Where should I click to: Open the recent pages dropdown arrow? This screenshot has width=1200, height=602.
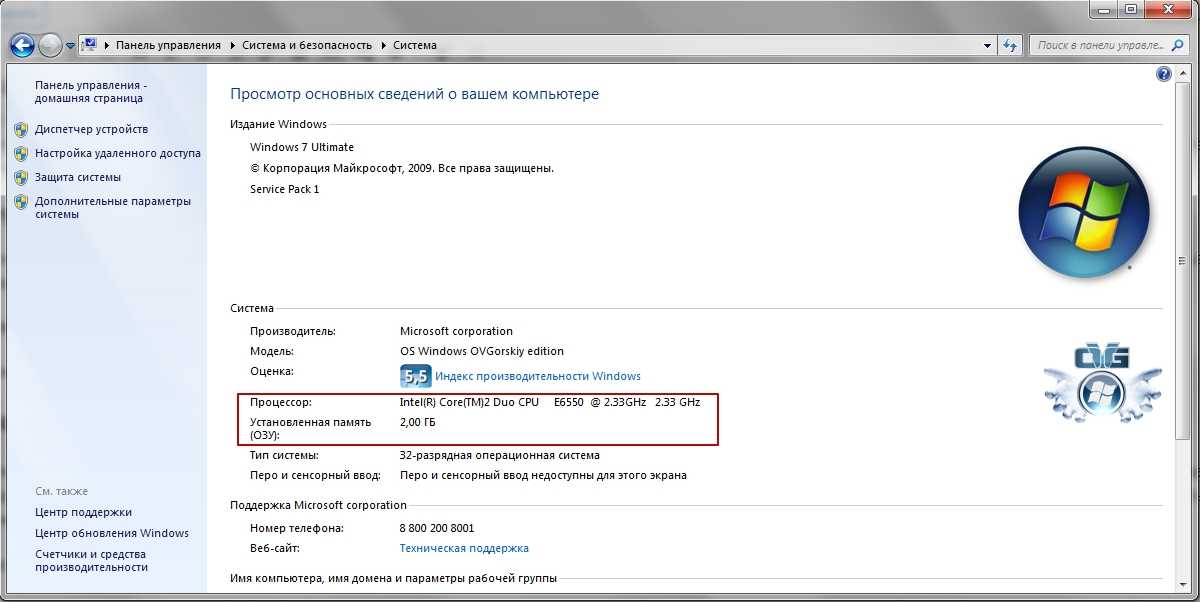(x=70, y=46)
